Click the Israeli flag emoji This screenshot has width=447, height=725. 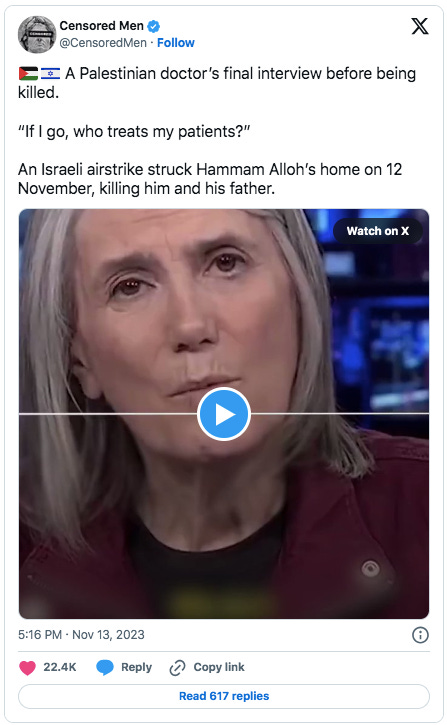point(50,74)
